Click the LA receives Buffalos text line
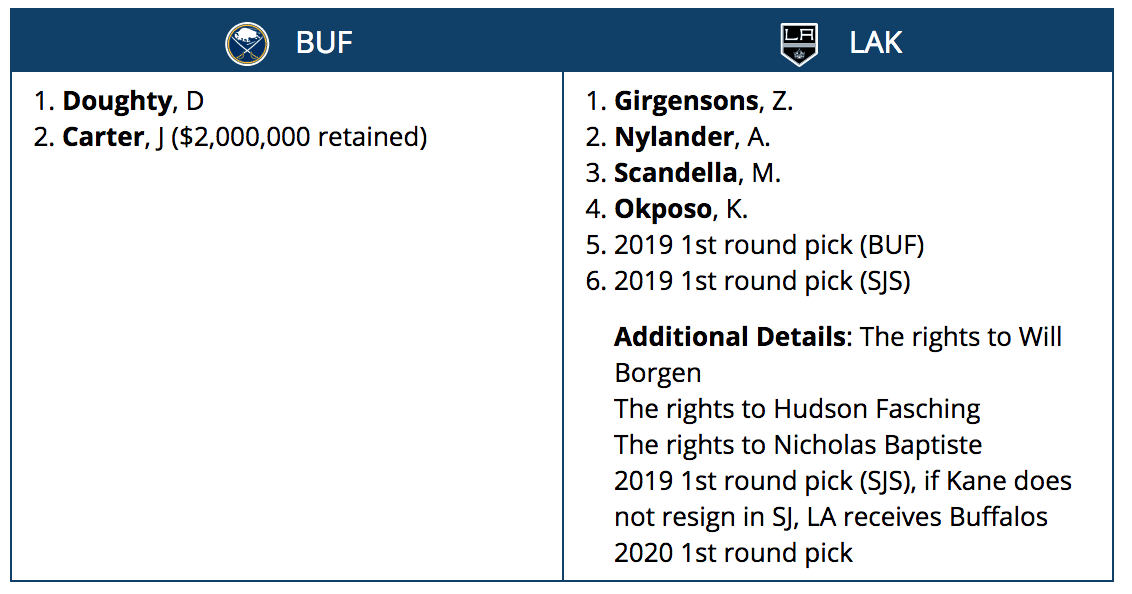 pos(830,517)
